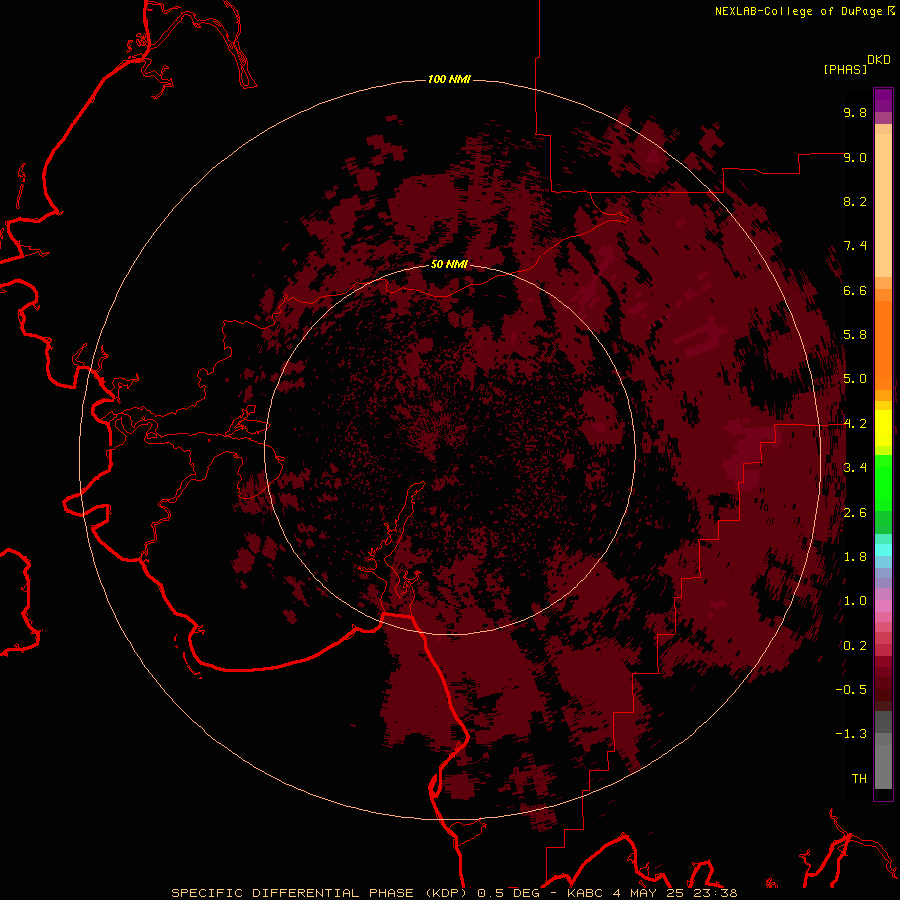
Task: Pick the orange segment of the color bar
Action: (883, 345)
